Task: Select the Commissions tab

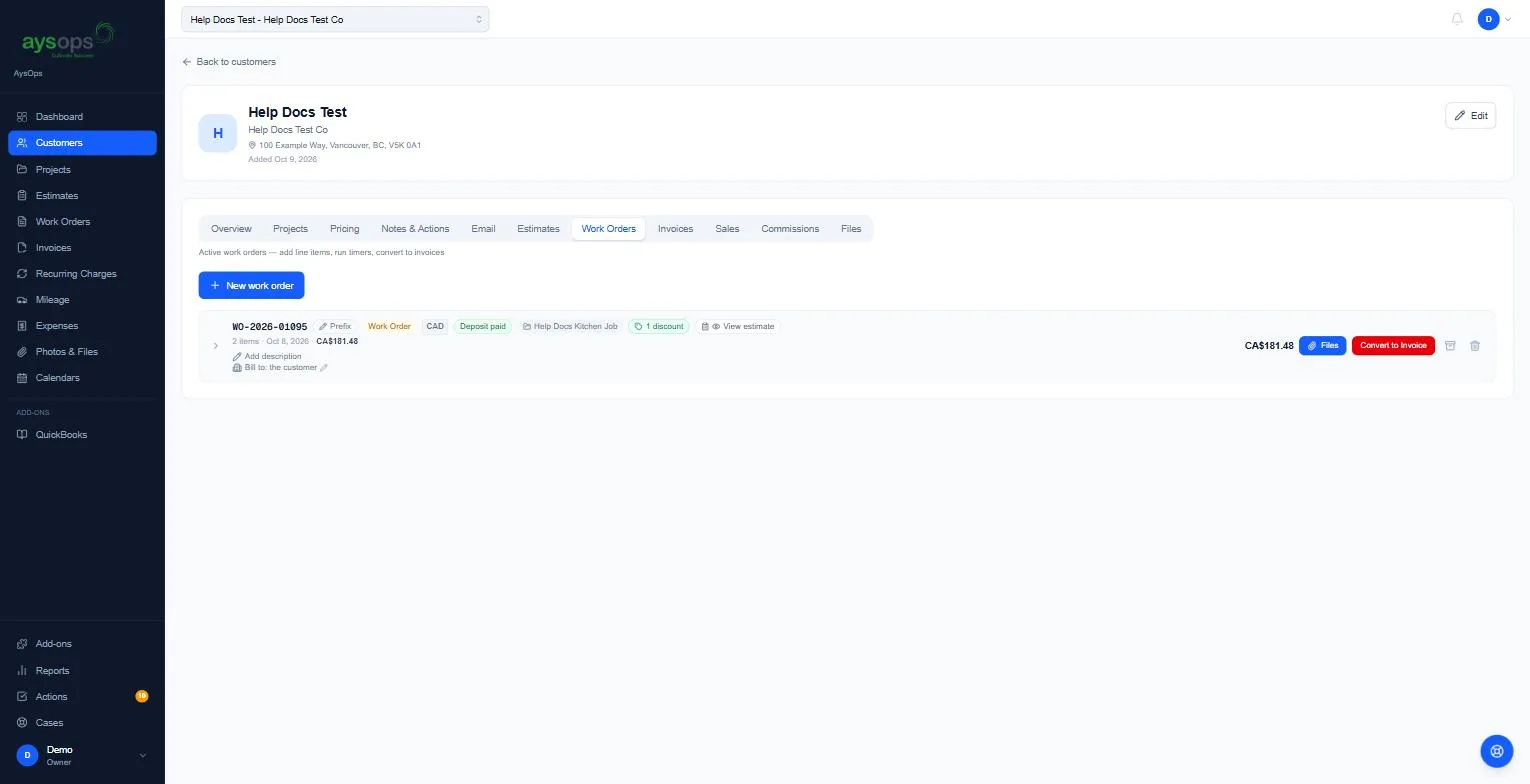Action: click(790, 229)
